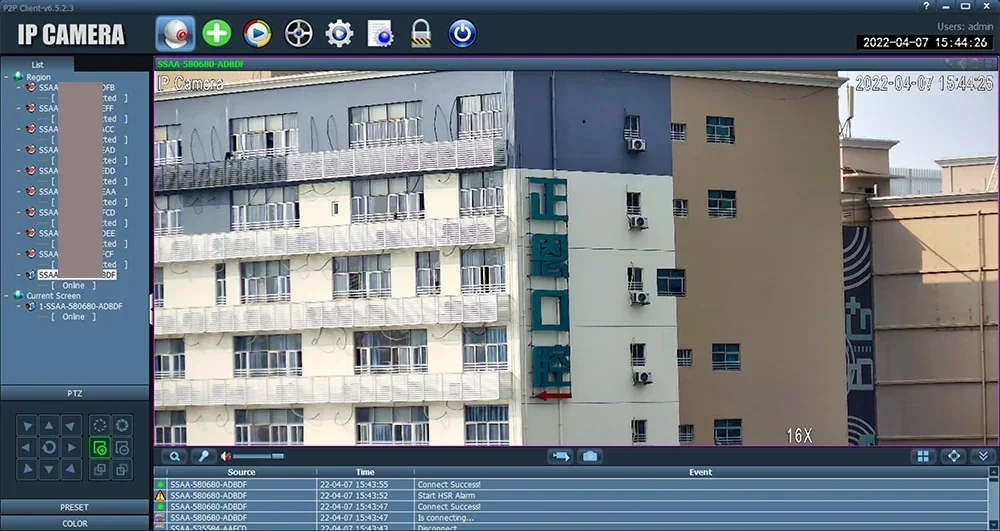1000x531 pixels.
Task: Click the padlock lock icon
Action: 421,33
